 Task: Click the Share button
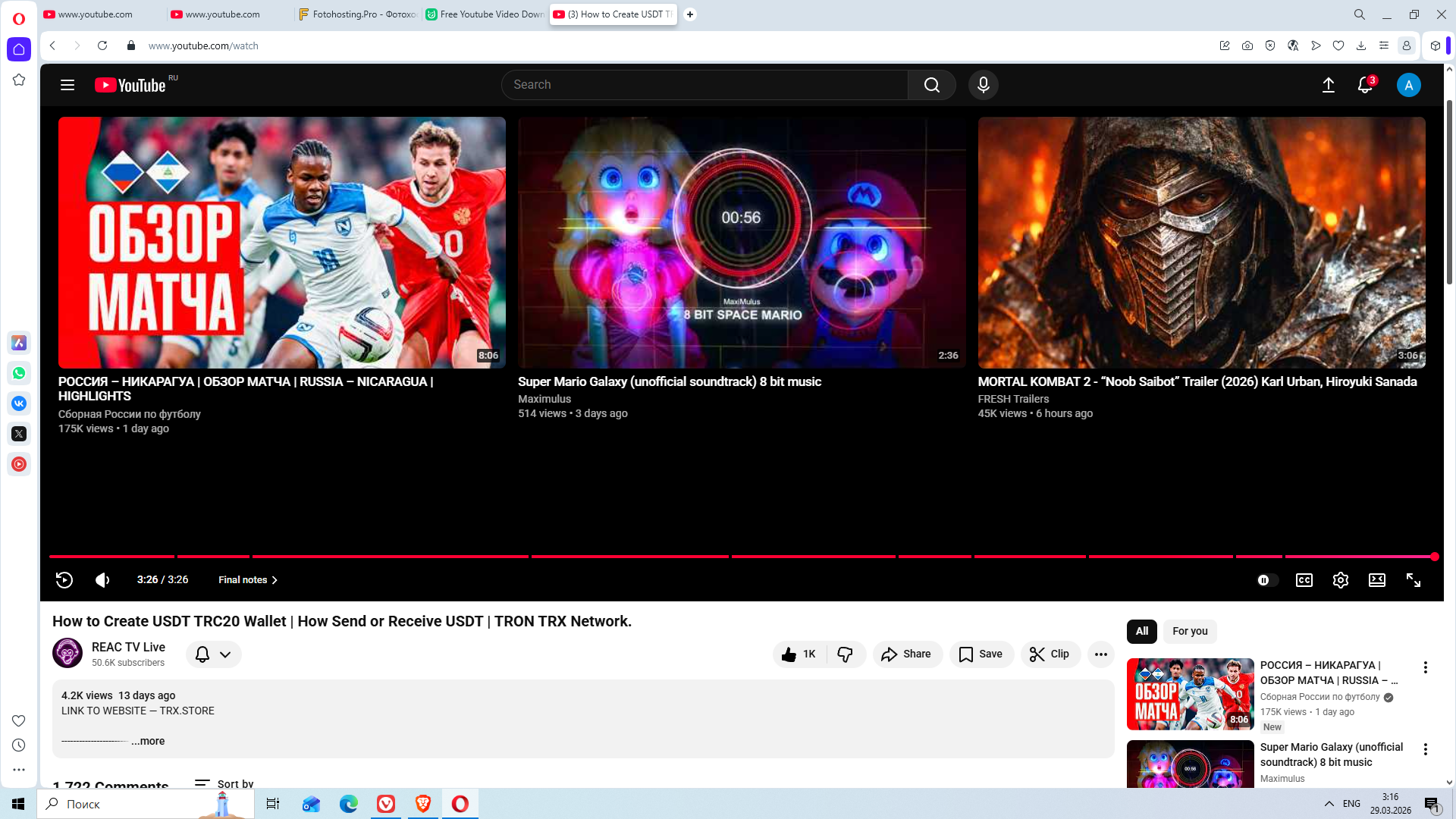coord(907,654)
